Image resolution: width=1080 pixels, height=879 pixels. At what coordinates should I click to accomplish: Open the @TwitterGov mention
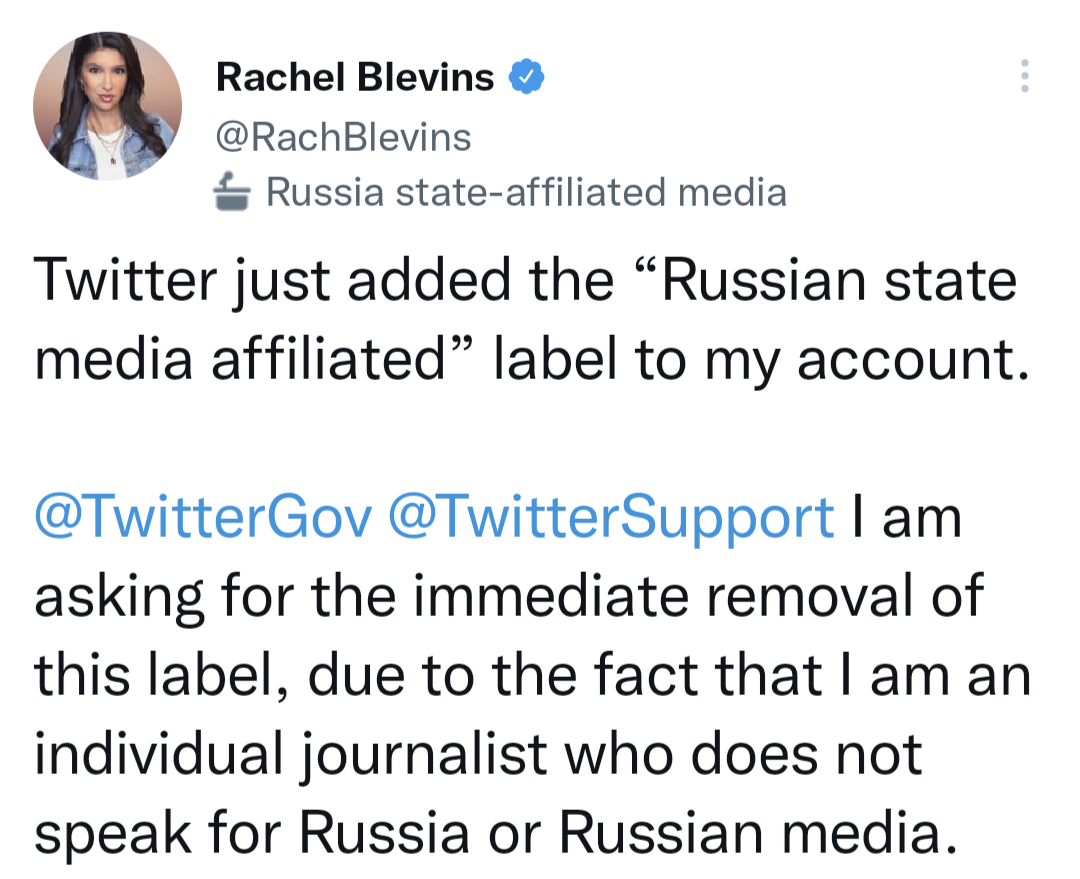(x=203, y=518)
